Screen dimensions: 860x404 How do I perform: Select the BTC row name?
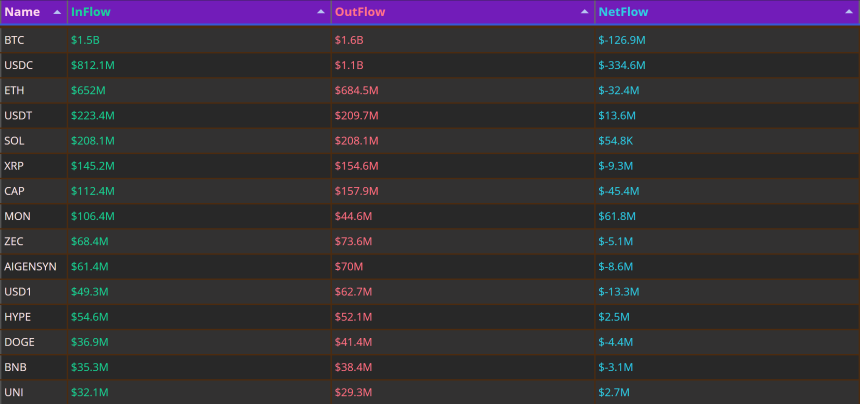click(14, 40)
